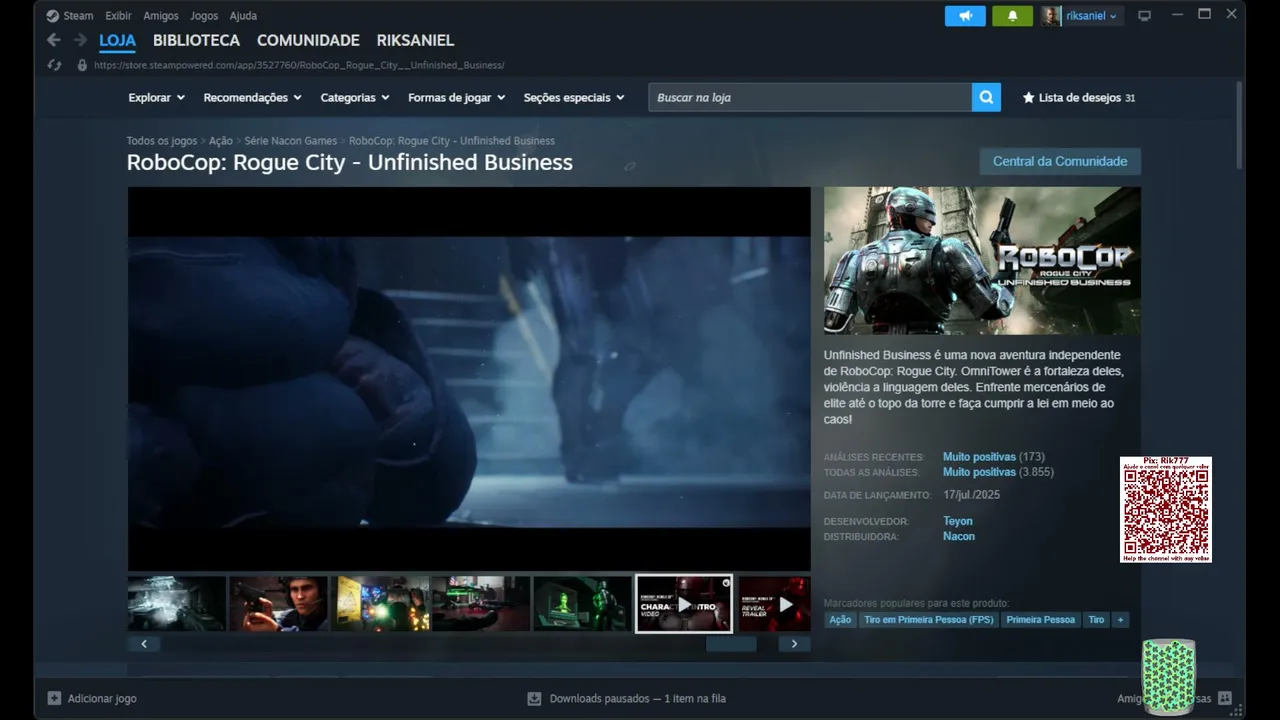Select the yellow poster screenshot thumbnail

[x=380, y=604]
